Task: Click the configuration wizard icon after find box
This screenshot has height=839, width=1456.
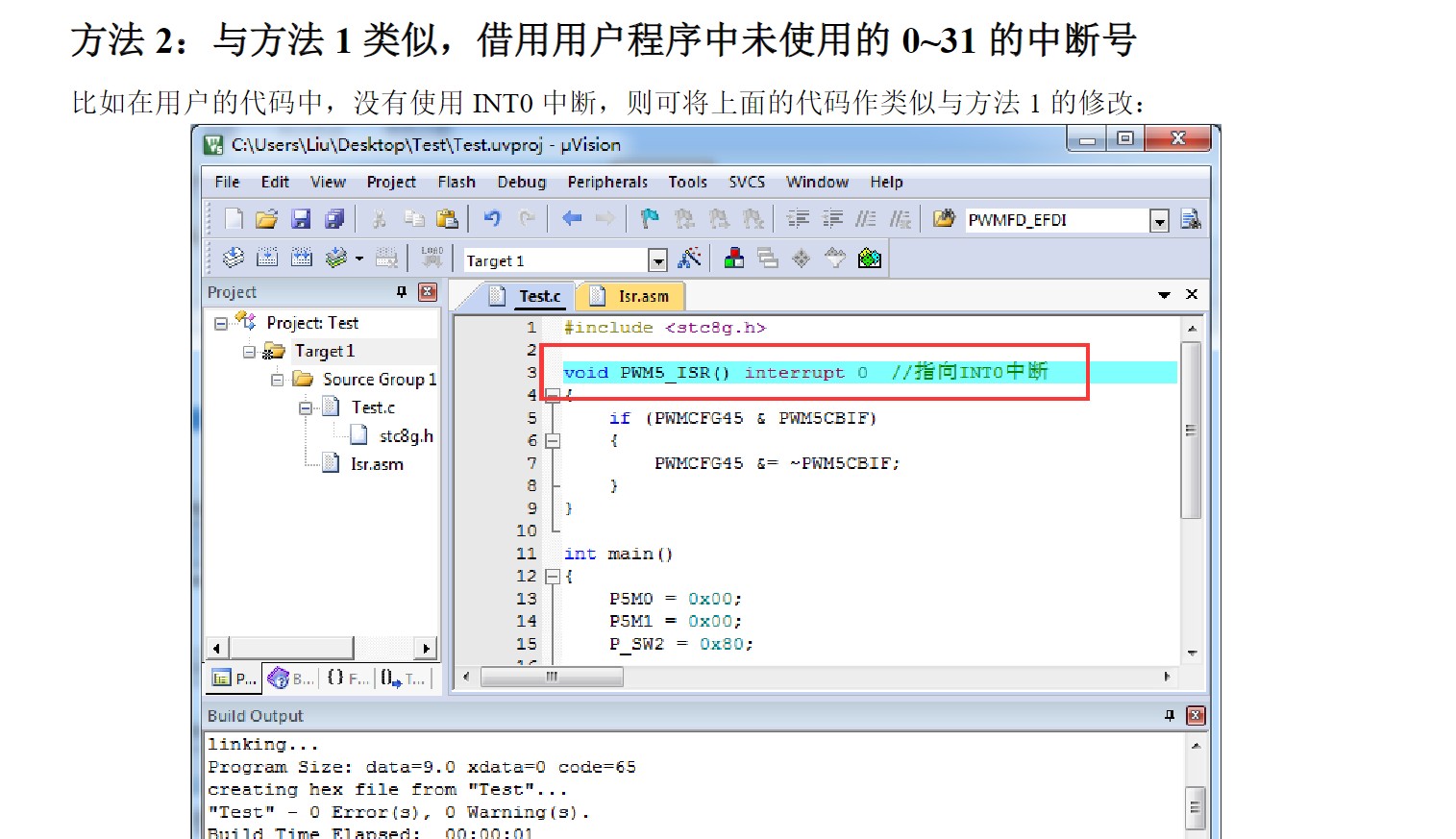Action: [x=1191, y=219]
